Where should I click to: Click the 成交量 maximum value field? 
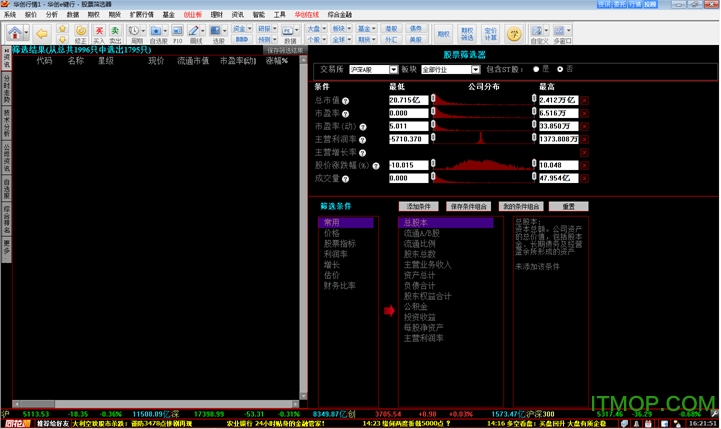558,178
